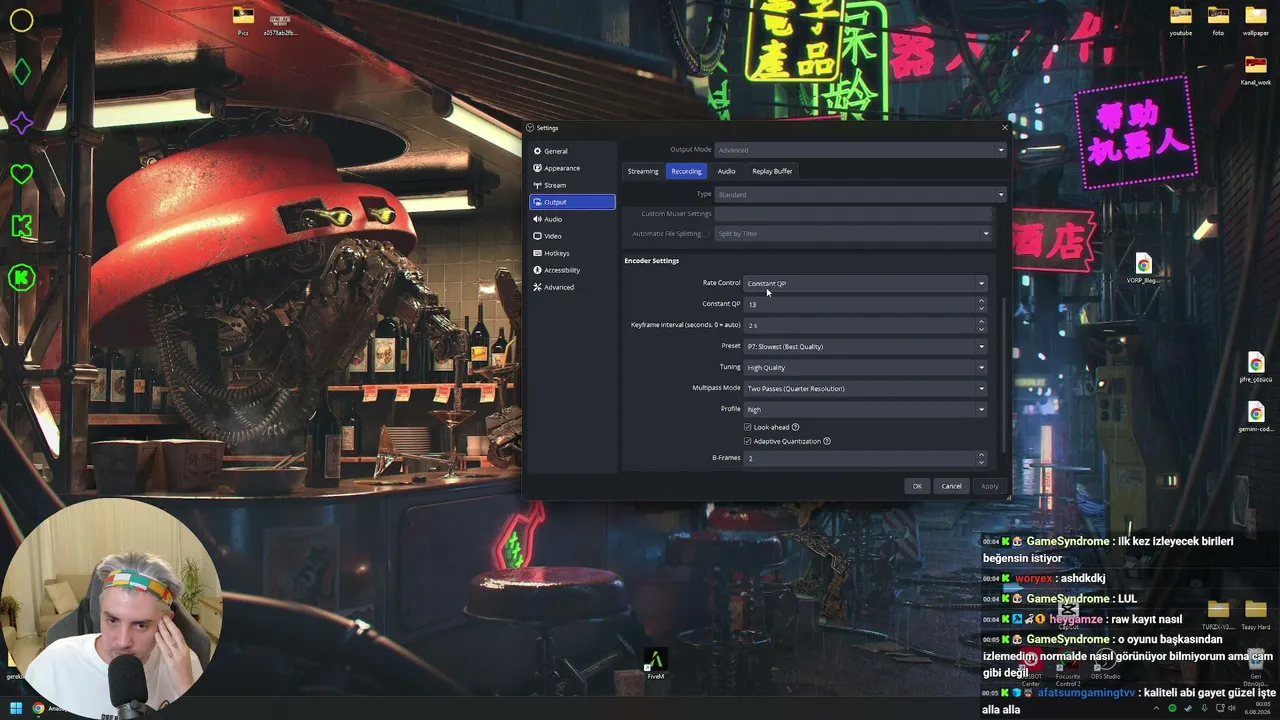Open Hotkeys settings in the sidebar
Viewport: 1280px width, 720px height.
pyautogui.click(x=572, y=253)
